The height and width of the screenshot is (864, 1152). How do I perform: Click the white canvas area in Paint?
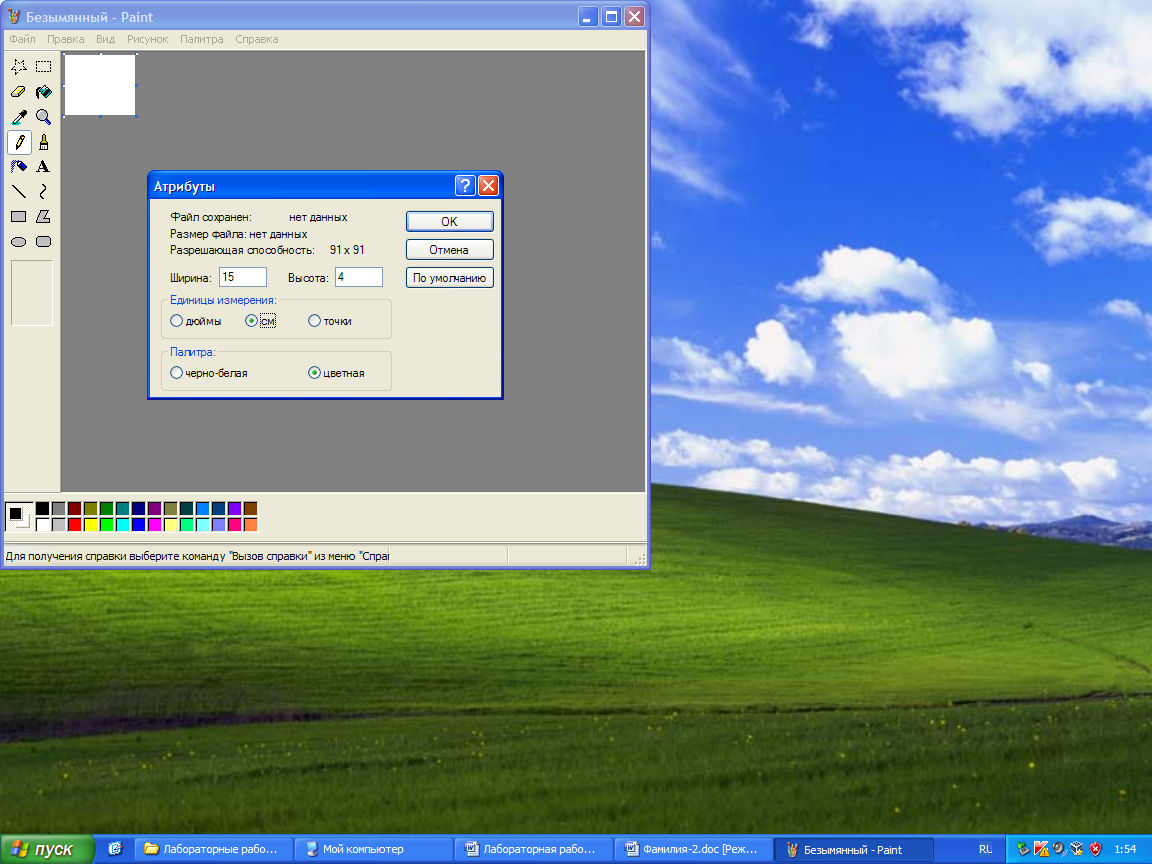(x=100, y=84)
